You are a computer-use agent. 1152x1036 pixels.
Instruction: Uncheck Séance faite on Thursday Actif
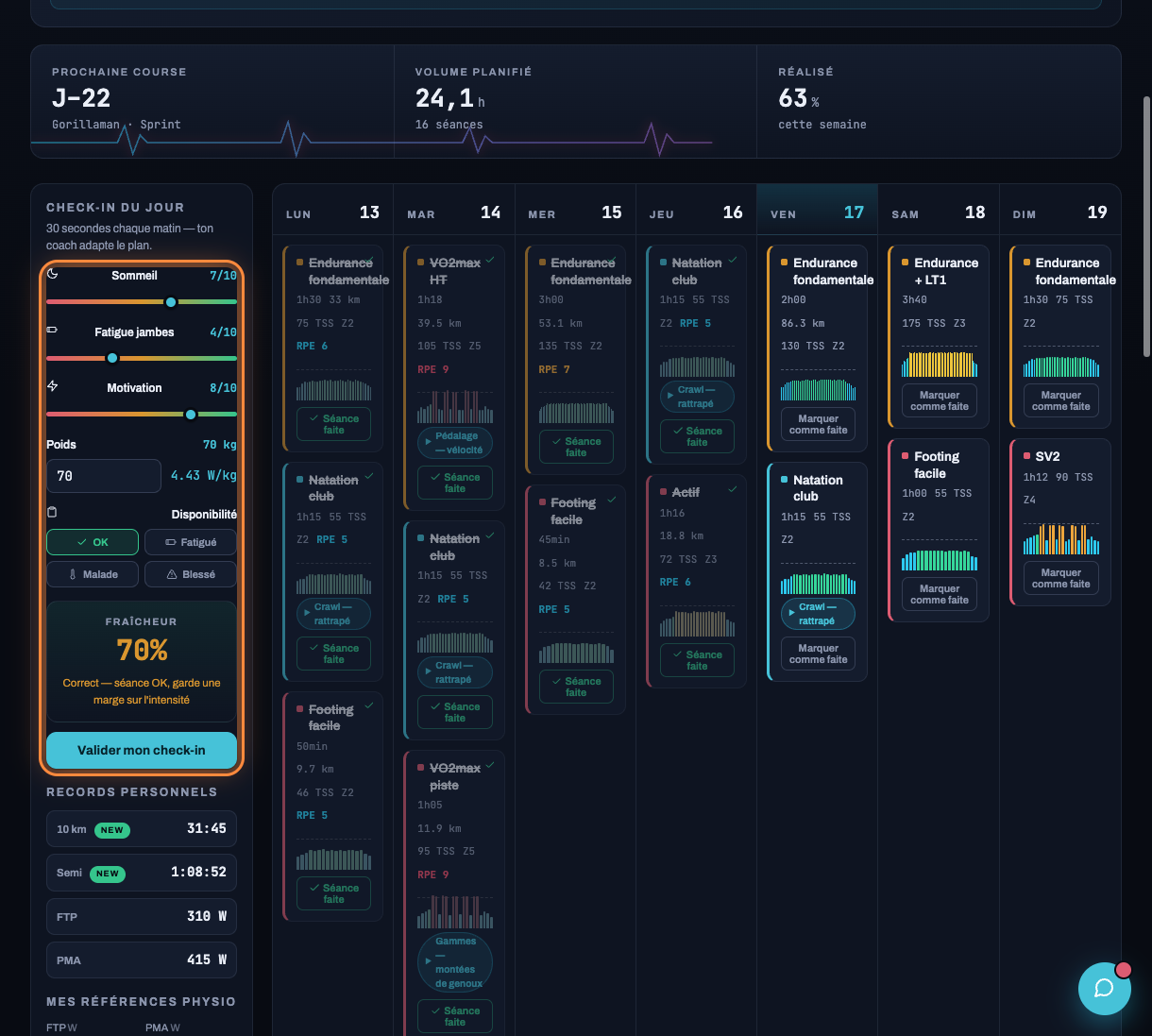pyautogui.click(x=697, y=660)
